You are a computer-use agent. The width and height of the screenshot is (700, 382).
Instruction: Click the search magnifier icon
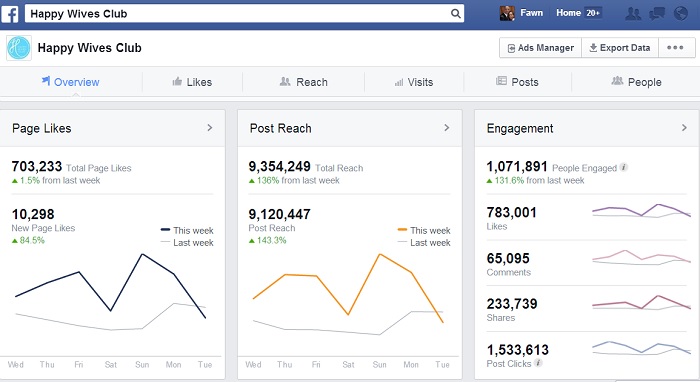[455, 13]
